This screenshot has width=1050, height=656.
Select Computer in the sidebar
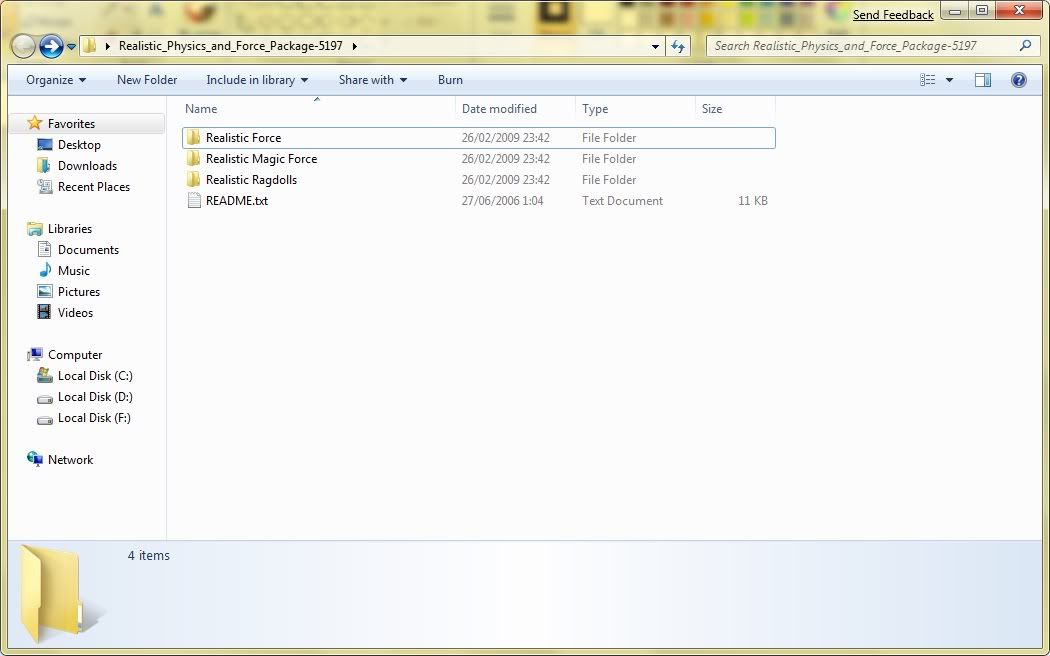75,355
